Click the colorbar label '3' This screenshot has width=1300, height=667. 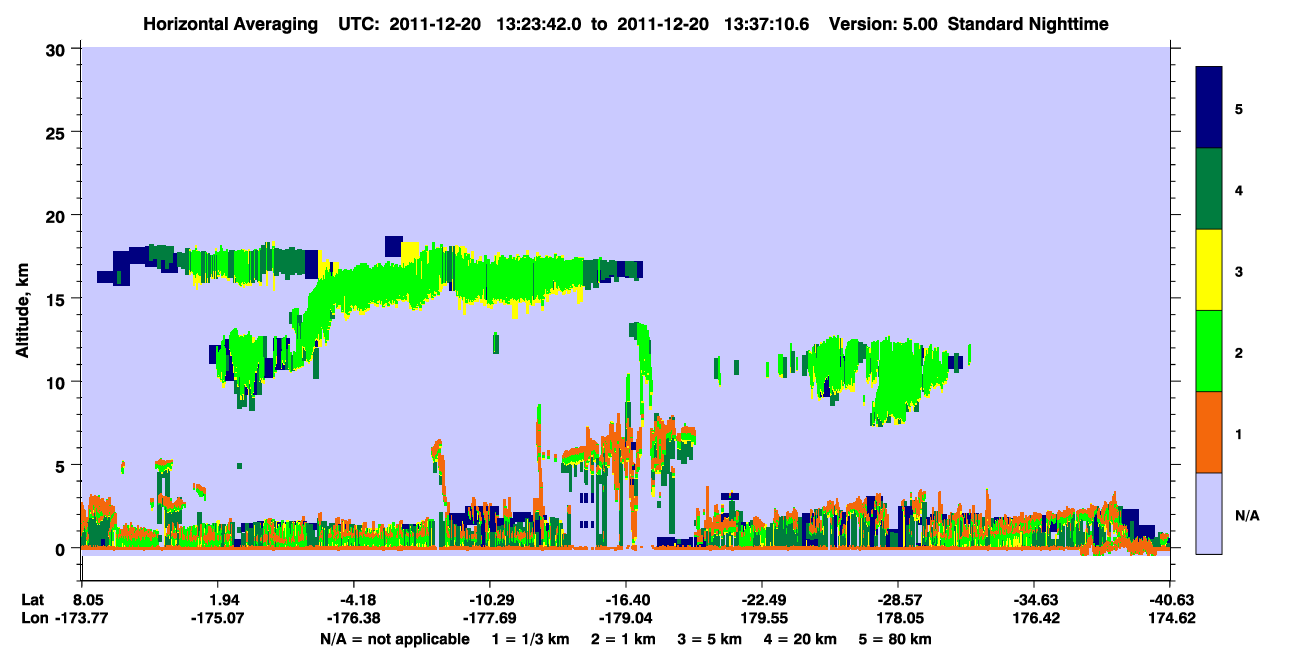tap(1239, 271)
